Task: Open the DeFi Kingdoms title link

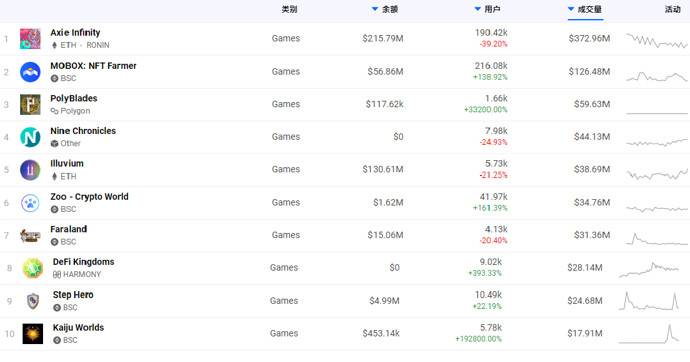Action: point(84,262)
